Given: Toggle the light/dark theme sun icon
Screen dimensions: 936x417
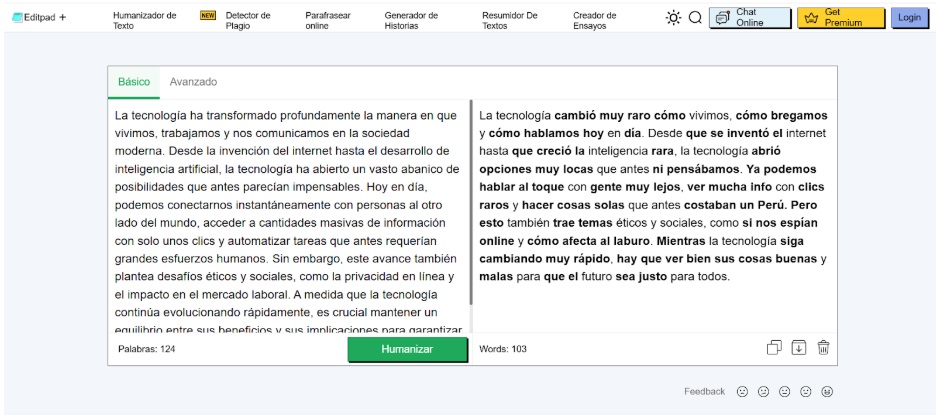Looking at the screenshot, I should click(x=673, y=18).
